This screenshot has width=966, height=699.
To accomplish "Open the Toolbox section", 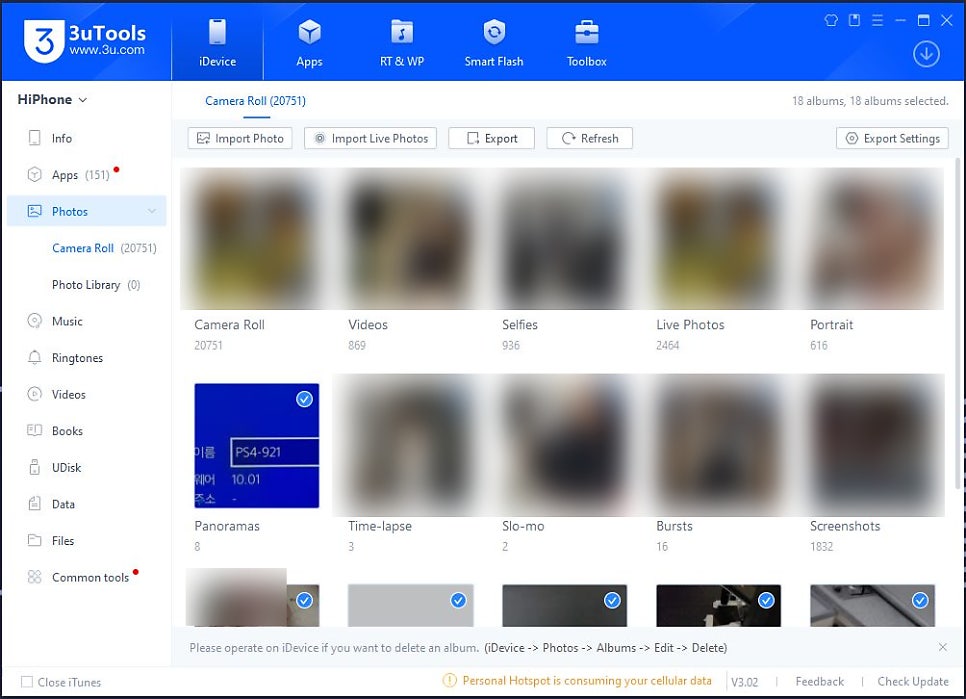I will pyautogui.click(x=586, y=42).
